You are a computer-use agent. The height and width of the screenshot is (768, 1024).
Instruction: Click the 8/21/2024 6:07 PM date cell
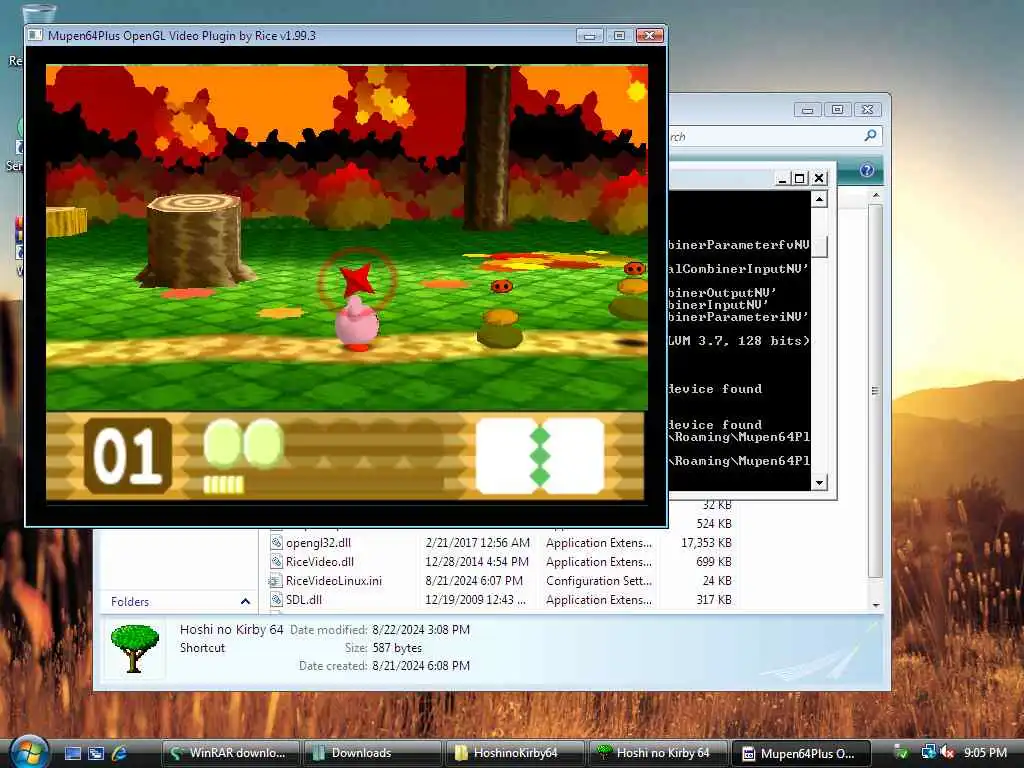[474, 581]
